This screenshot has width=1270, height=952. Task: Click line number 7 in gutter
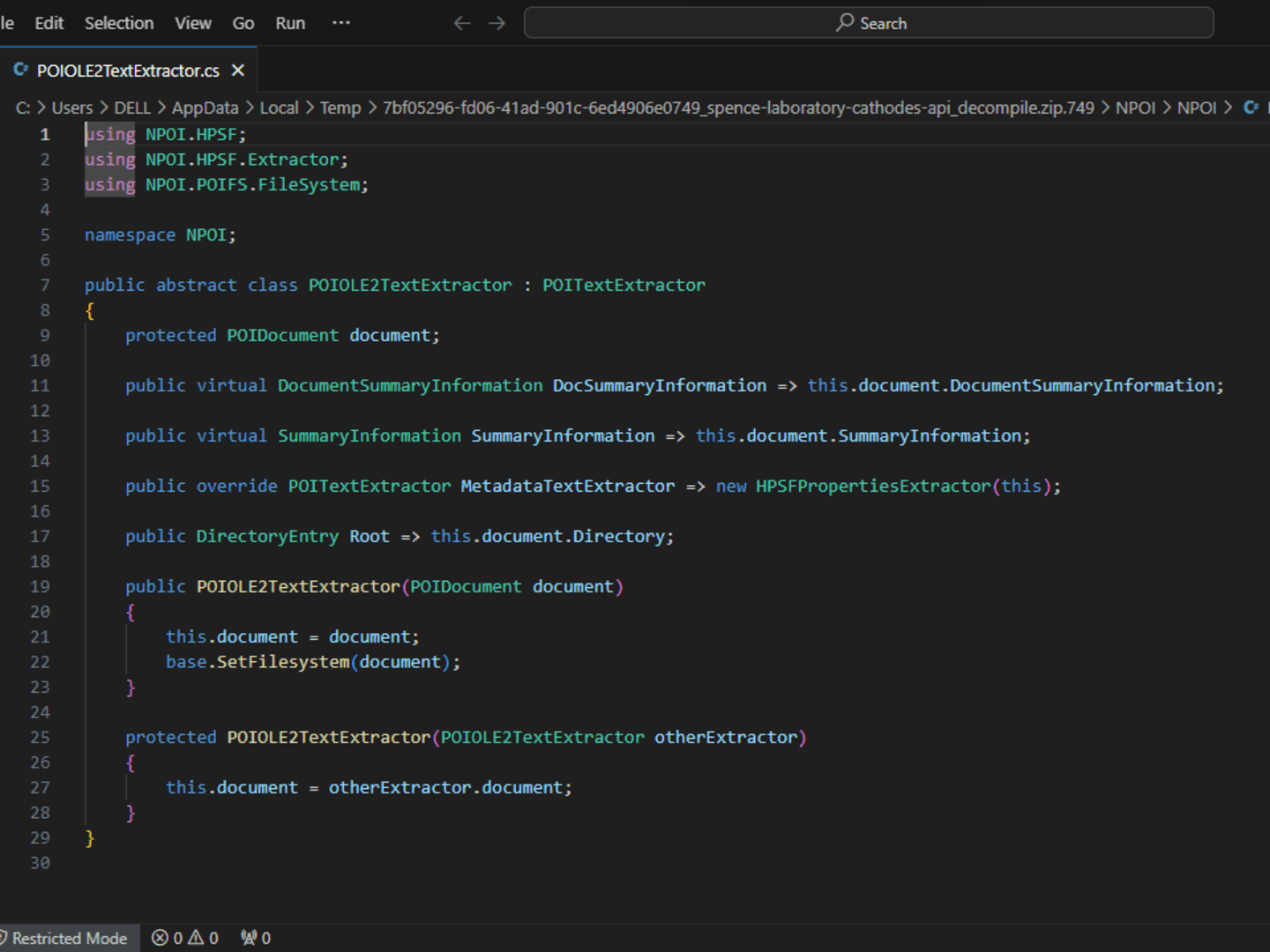point(45,285)
